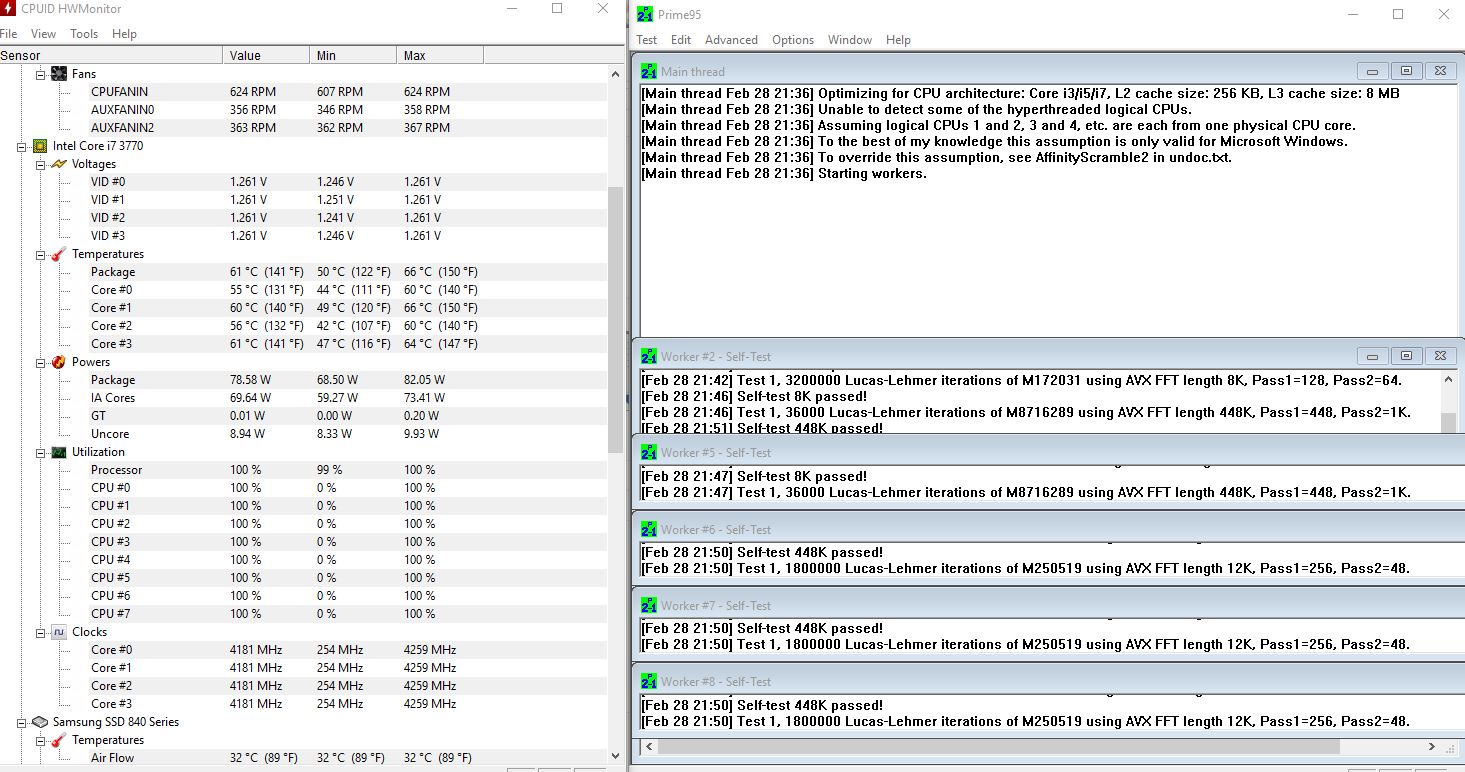Screen dimensions: 1465x772
Task: Click the Powers flame icon
Action: (x=59, y=362)
